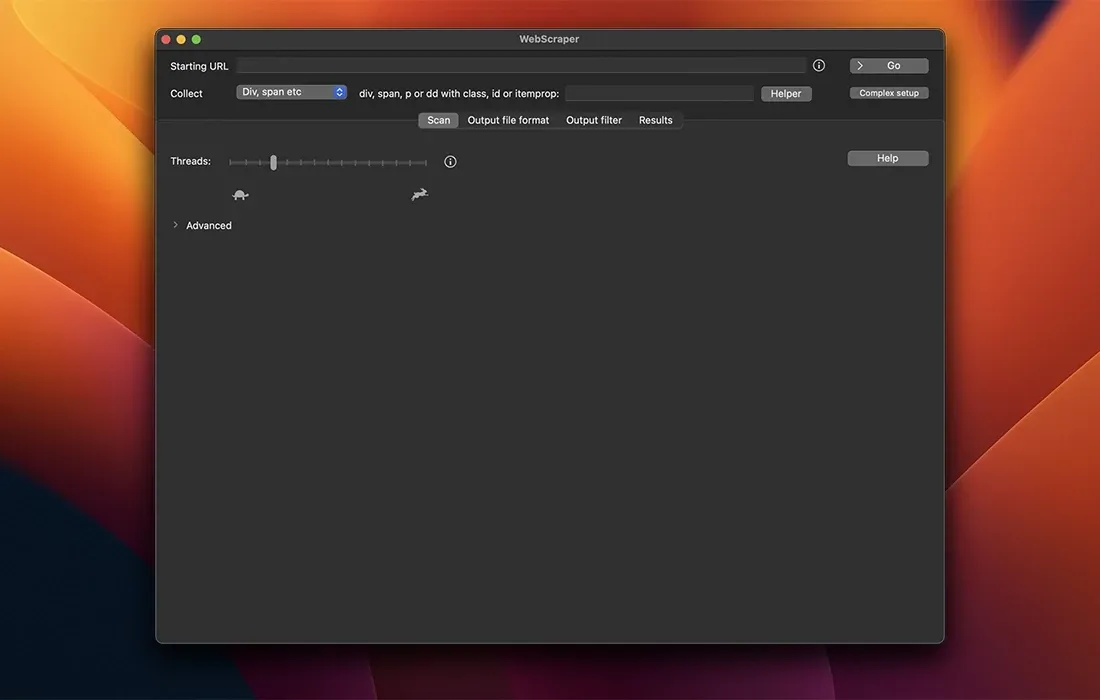Click the Threads slider handle
This screenshot has width=1100, height=700.
click(273, 162)
